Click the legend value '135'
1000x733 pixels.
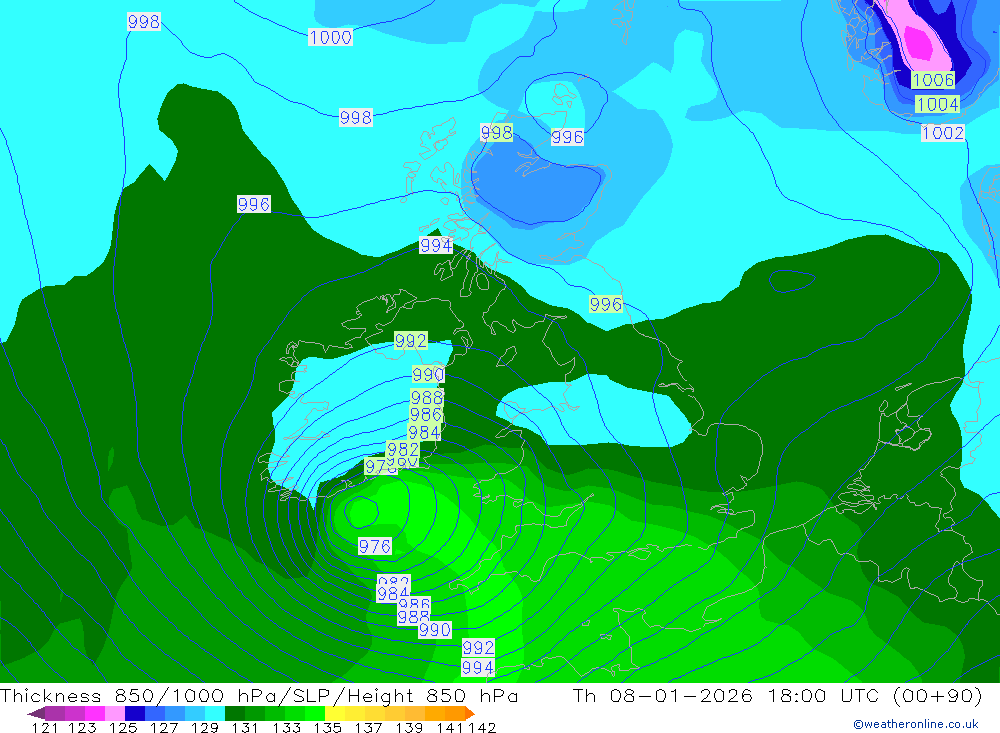(x=327, y=727)
